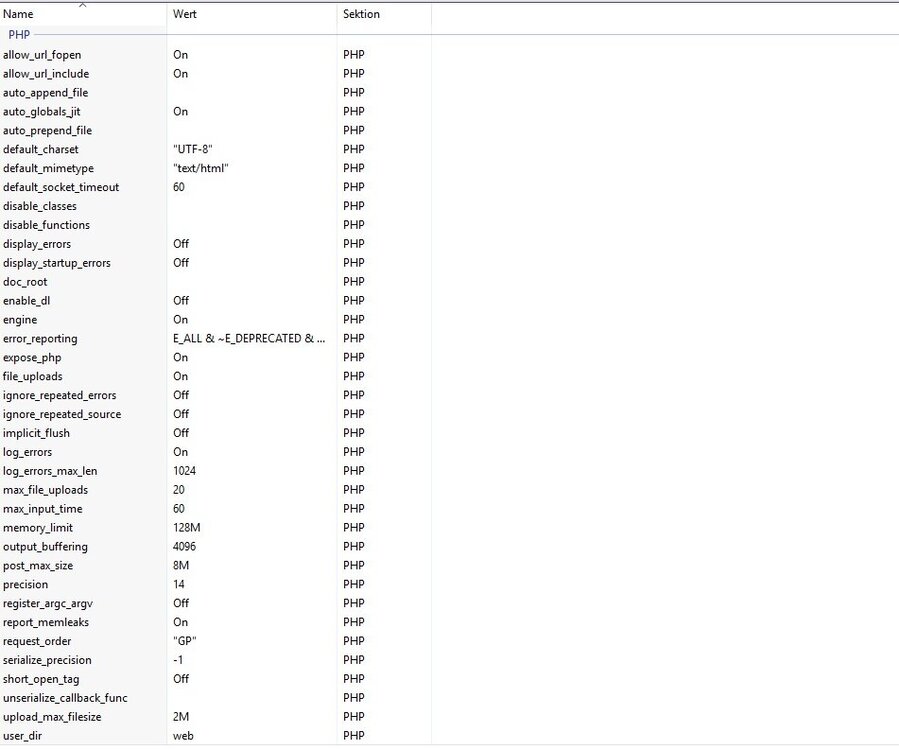Image resolution: width=899 pixels, height=750 pixels.
Task: Select the expose_php setting row
Action: [33, 358]
